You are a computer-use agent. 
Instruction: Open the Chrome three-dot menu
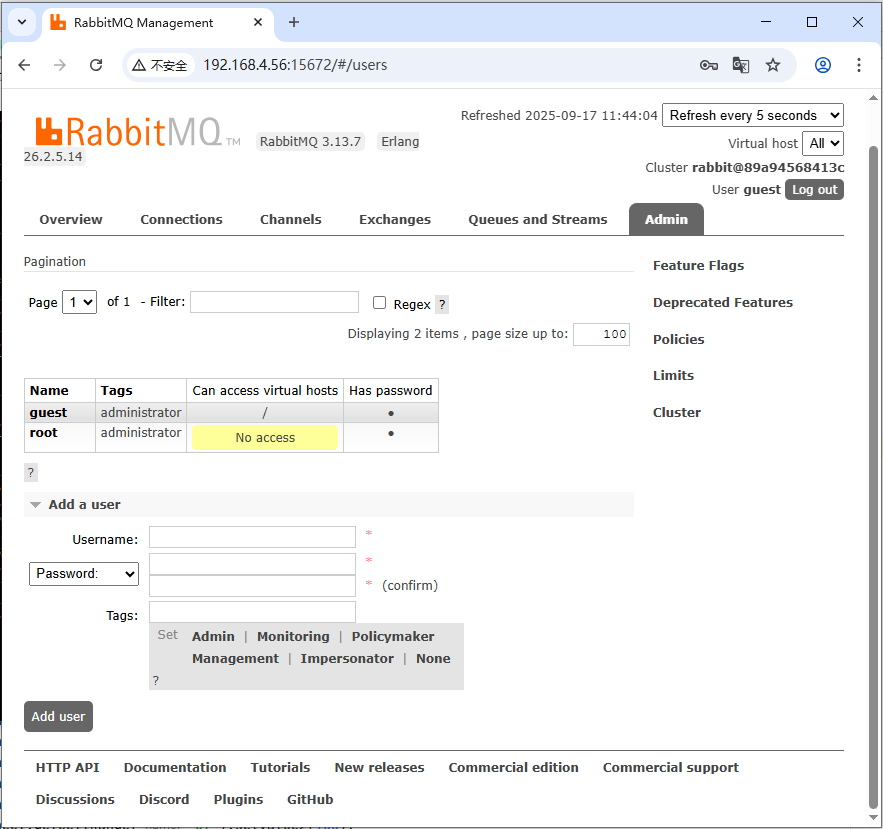pyautogui.click(x=859, y=65)
